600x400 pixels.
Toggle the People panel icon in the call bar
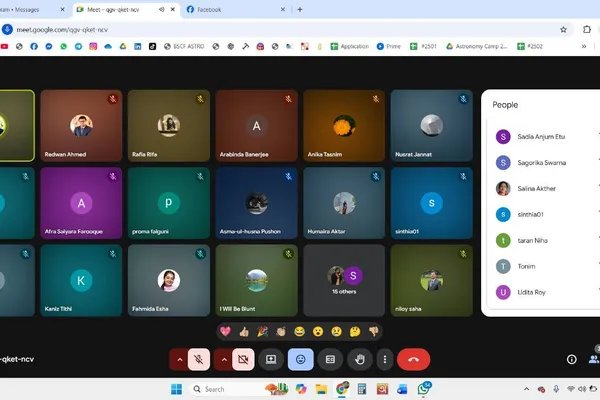[593, 359]
